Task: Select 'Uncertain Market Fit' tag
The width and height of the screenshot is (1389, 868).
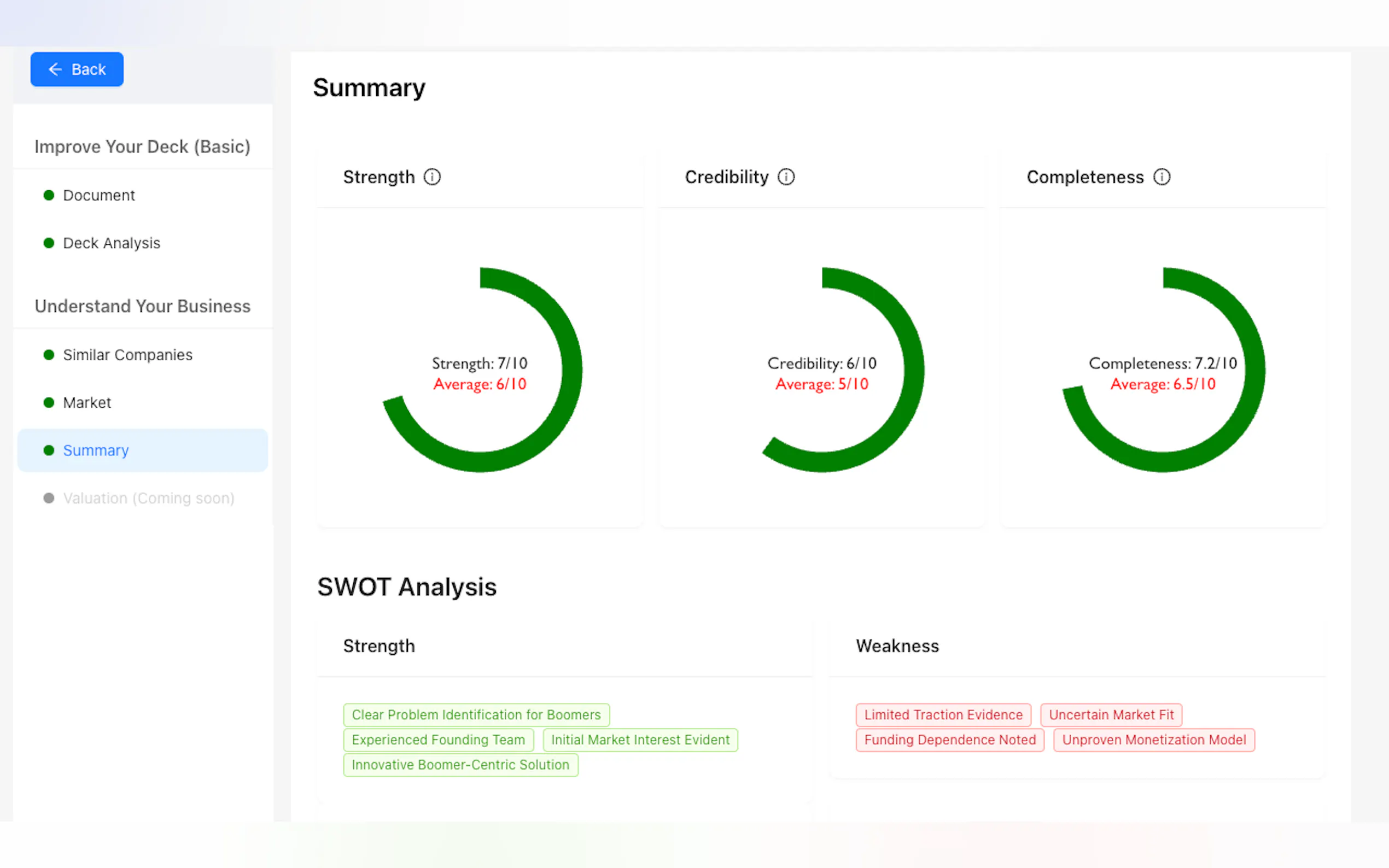Action: coord(1111,715)
